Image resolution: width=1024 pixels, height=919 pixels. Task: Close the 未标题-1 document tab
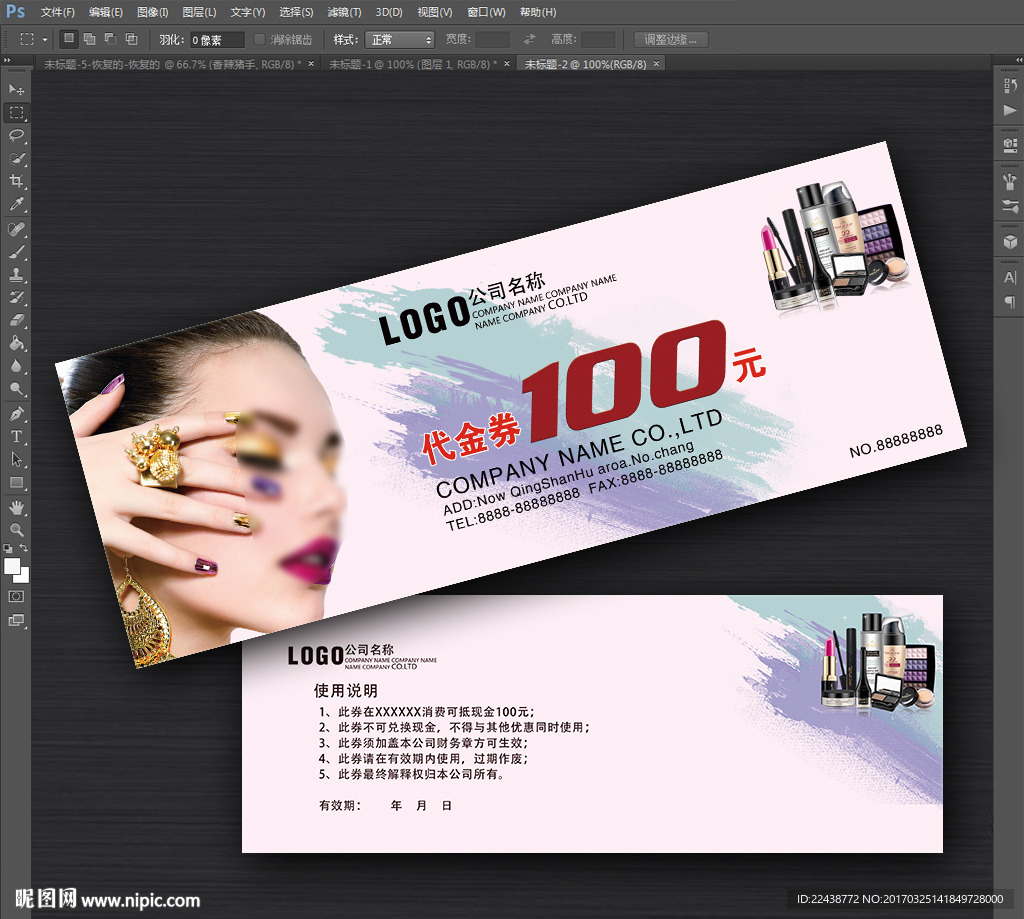[x=507, y=63]
